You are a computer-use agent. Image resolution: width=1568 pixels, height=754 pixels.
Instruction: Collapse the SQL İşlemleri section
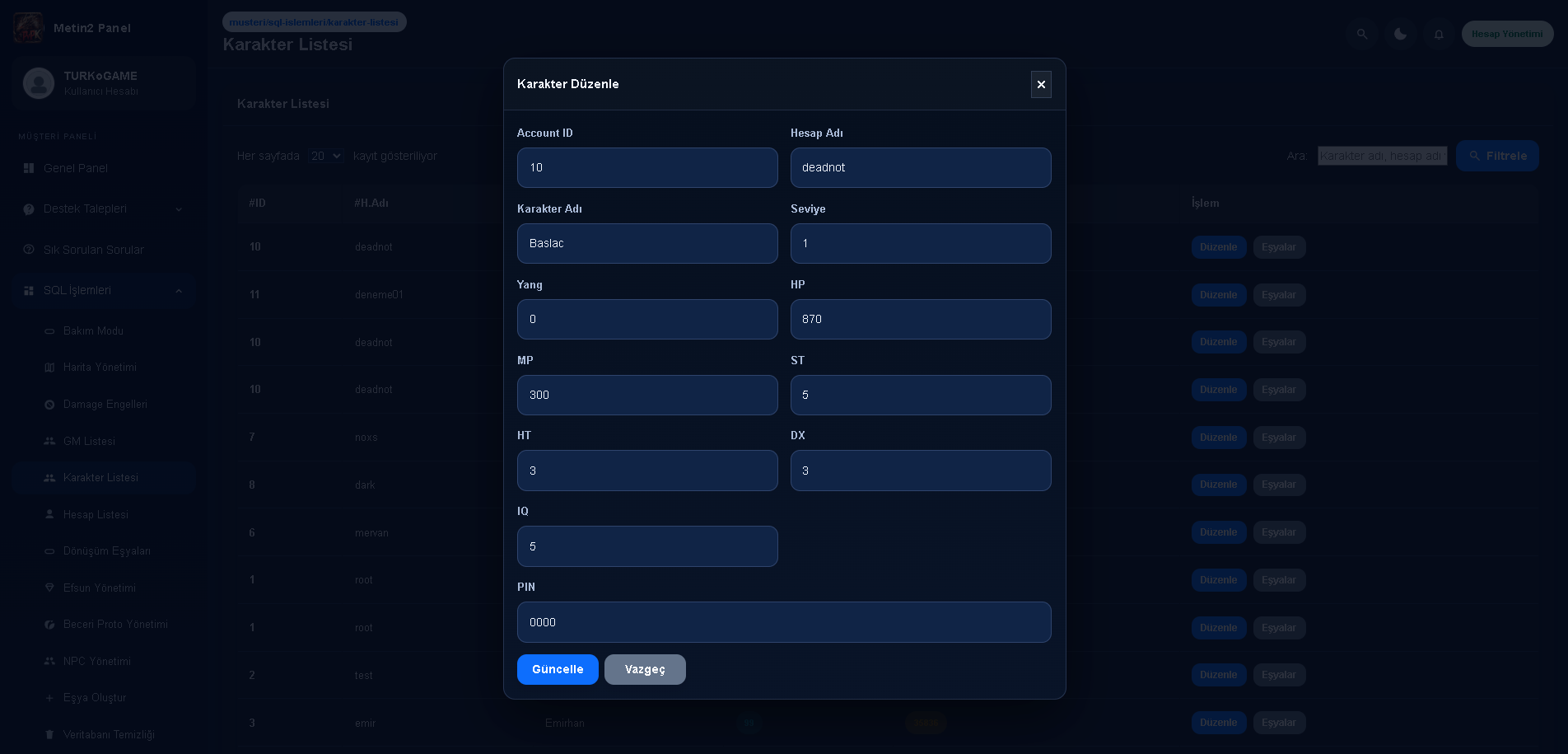[179, 290]
